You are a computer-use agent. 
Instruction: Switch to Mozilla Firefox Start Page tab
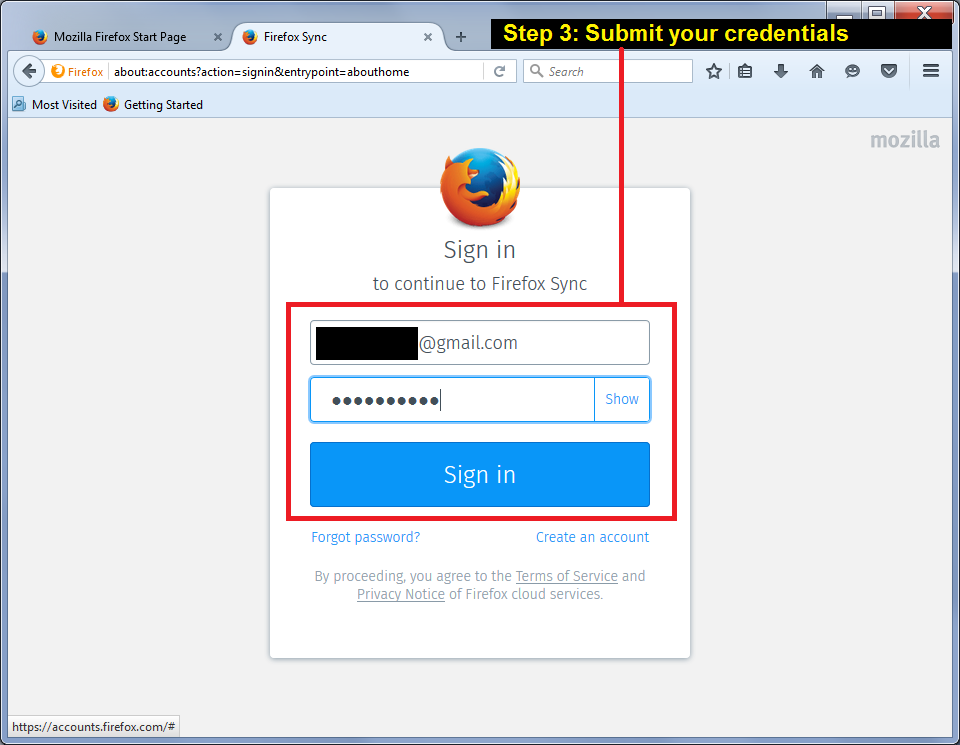(x=120, y=37)
